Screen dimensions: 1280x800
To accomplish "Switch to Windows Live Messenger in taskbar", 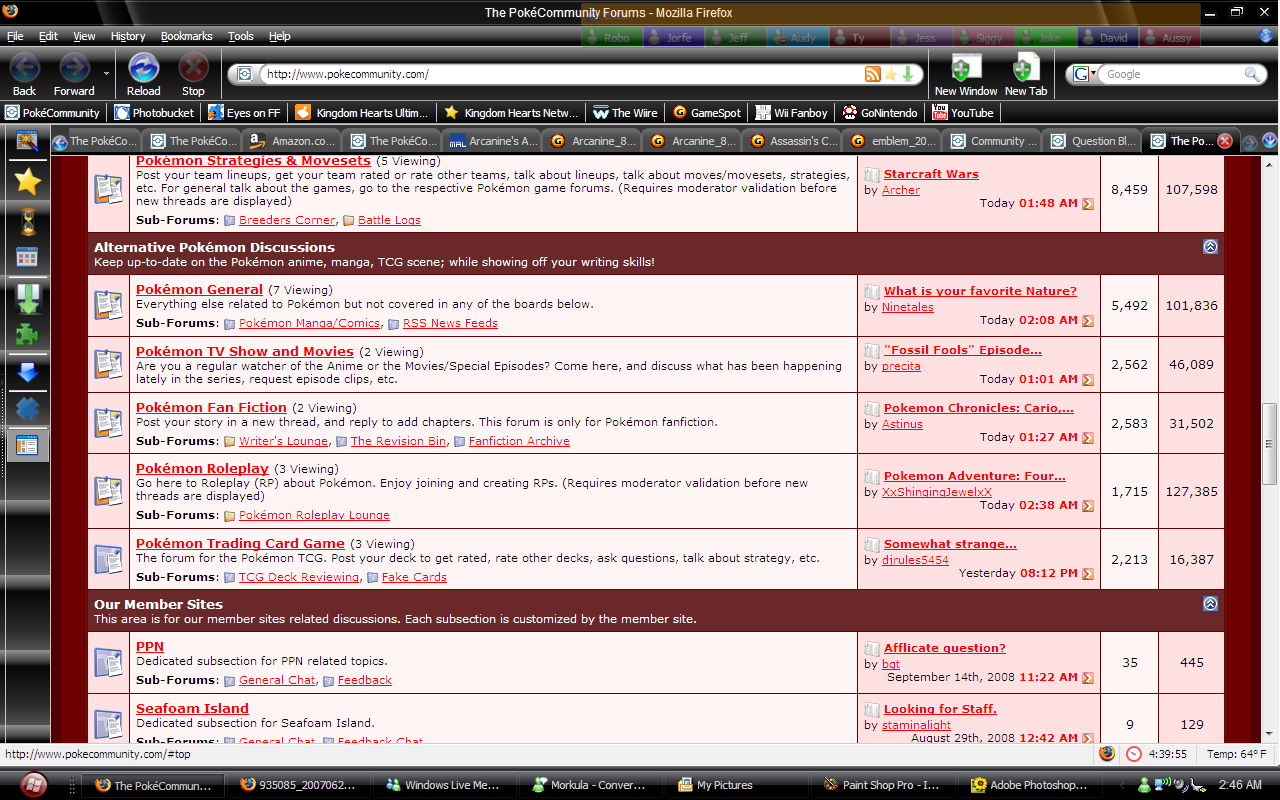I will click(x=443, y=785).
